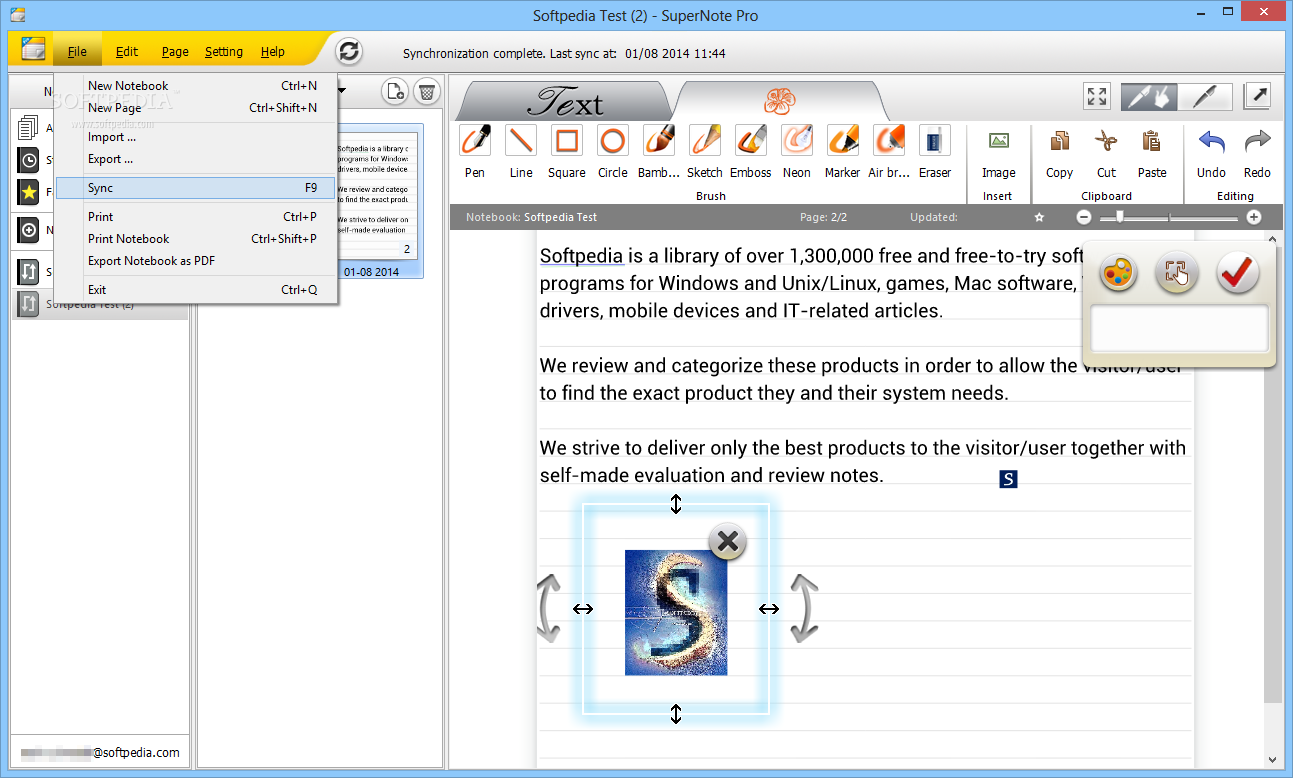The image size is (1293, 778).
Task: Adjust the zoom slider handle
Action: tap(1120, 217)
